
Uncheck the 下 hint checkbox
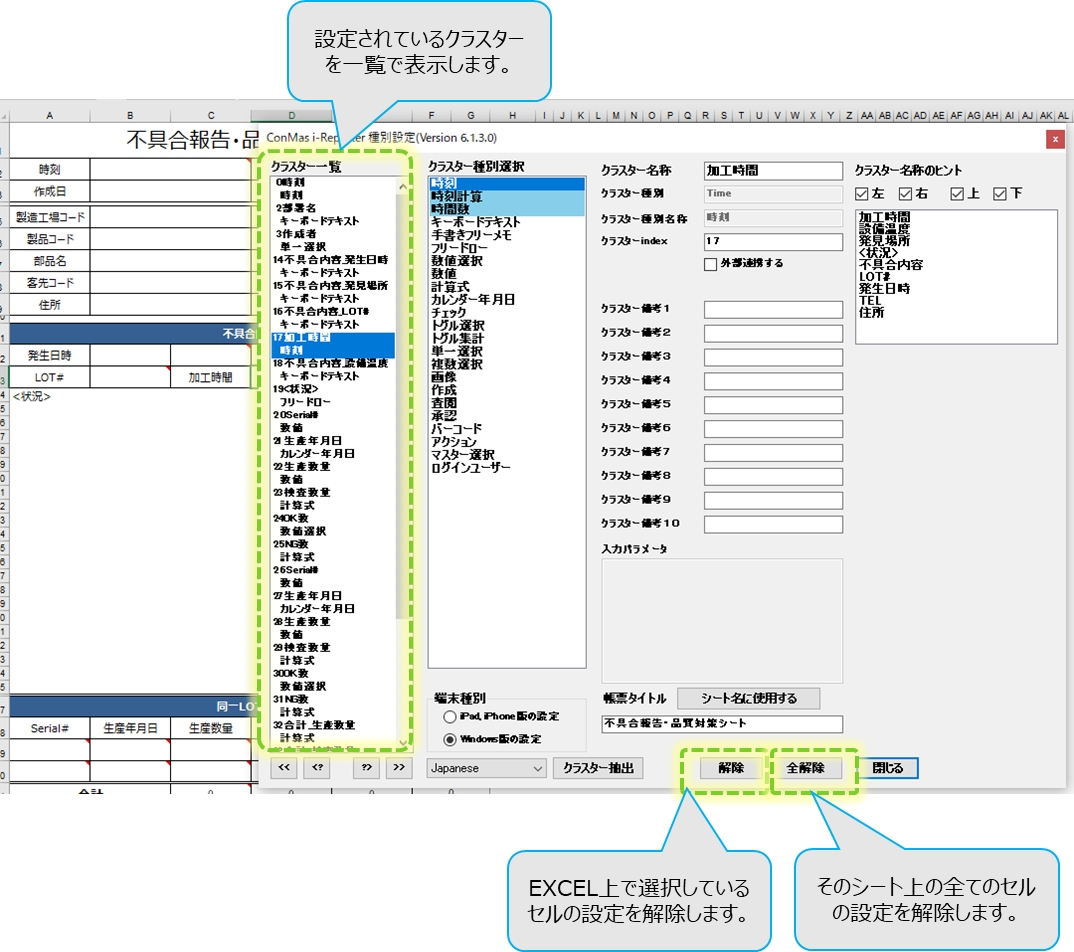click(x=999, y=194)
